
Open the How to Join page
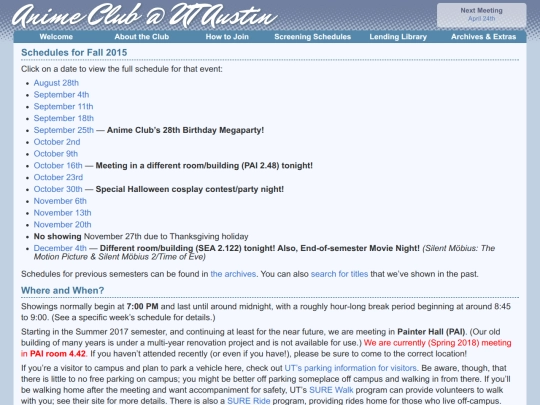coord(227,37)
